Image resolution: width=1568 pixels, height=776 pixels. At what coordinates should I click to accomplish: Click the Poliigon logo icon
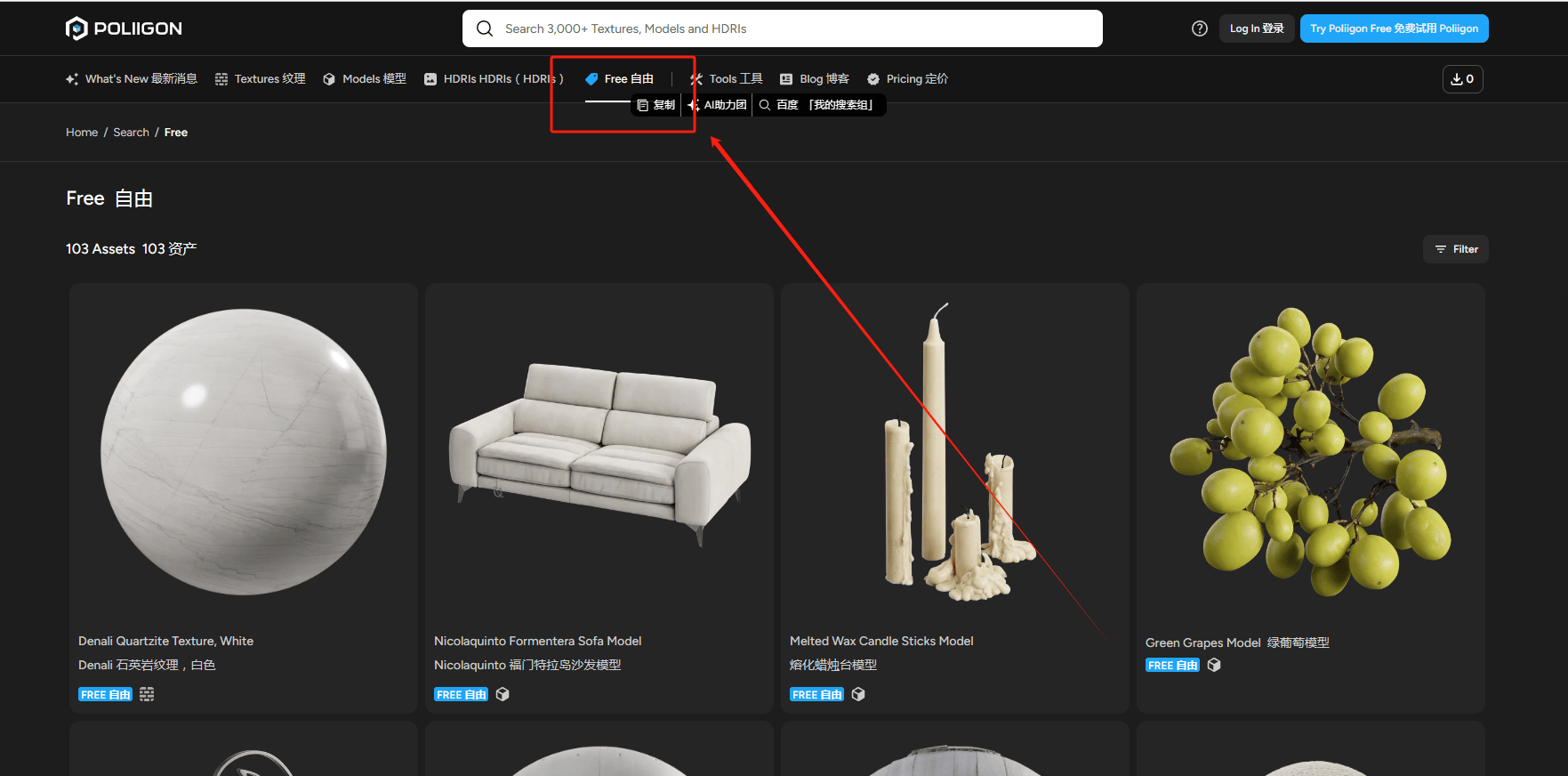(76, 28)
